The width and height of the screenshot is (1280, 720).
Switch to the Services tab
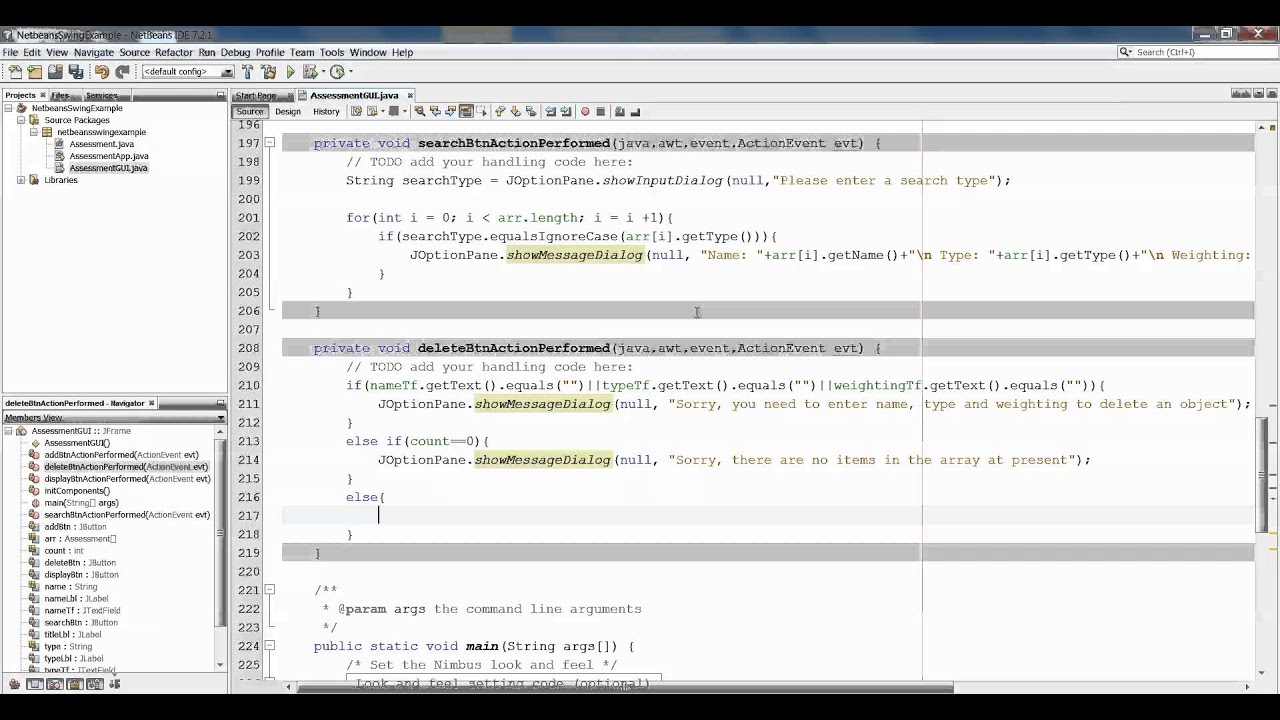point(101,95)
